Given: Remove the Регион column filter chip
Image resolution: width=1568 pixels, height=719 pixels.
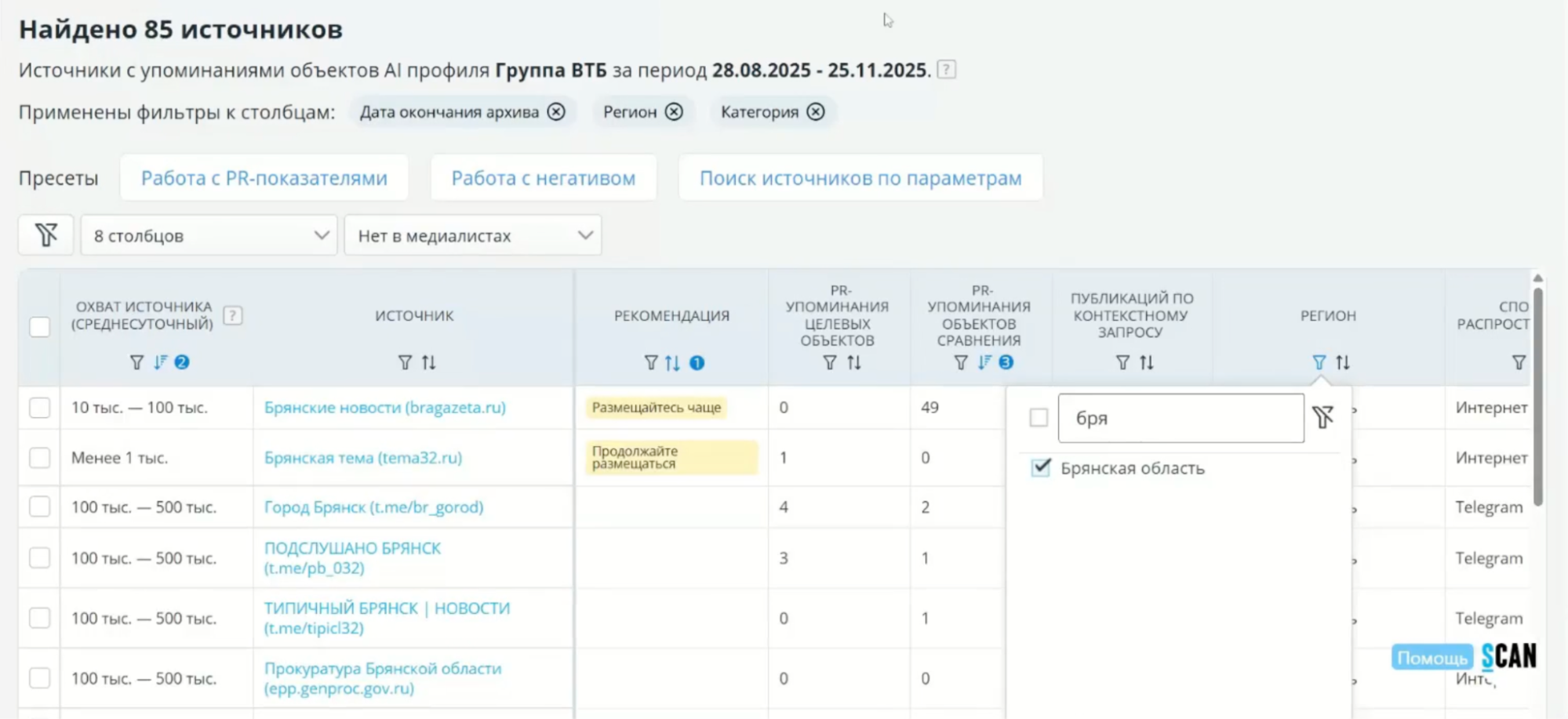Looking at the screenshot, I should point(674,112).
